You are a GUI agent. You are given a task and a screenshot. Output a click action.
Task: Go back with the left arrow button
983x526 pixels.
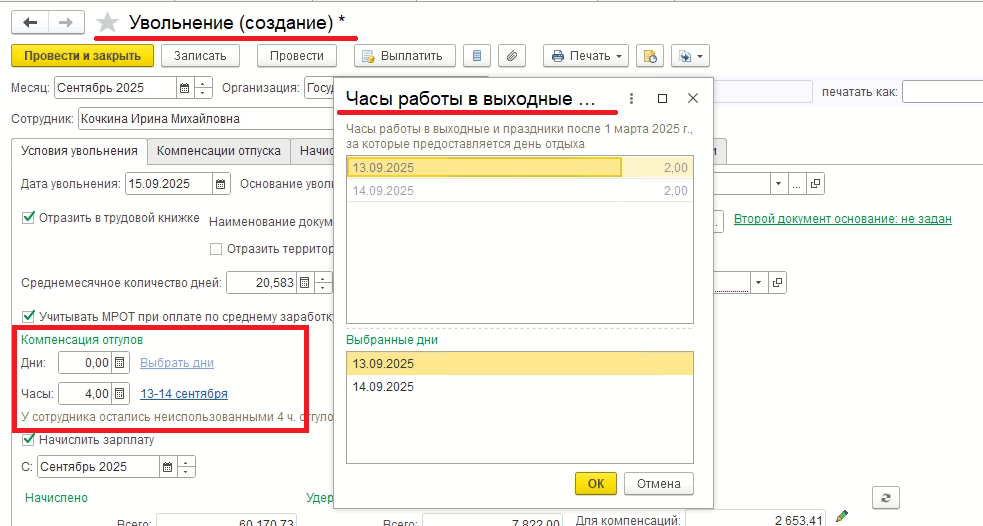(30, 23)
